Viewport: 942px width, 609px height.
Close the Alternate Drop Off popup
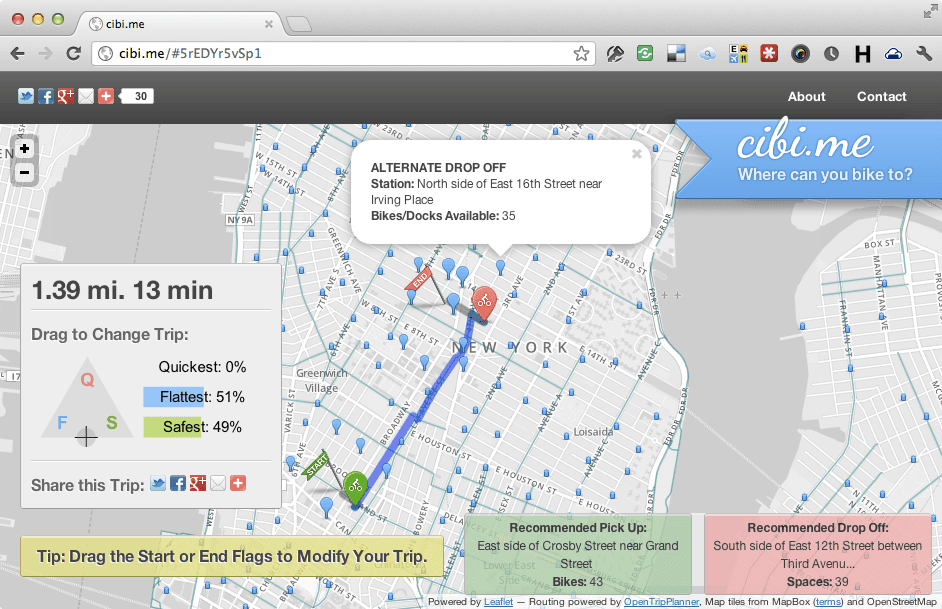(x=636, y=154)
